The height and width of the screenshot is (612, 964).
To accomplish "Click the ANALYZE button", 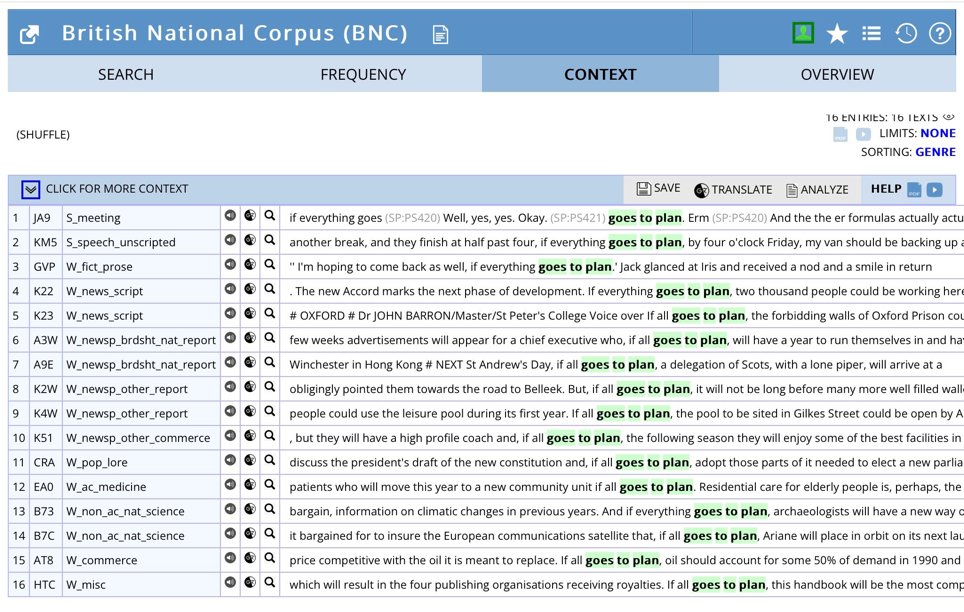I will pos(817,189).
